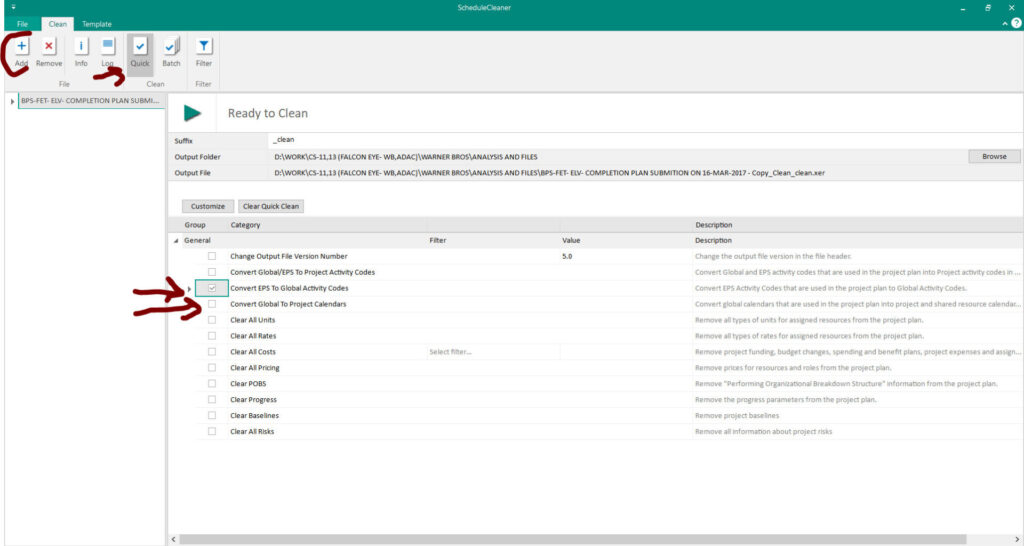Open the File tab
The image size is (1024, 546).
coord(22,24)
